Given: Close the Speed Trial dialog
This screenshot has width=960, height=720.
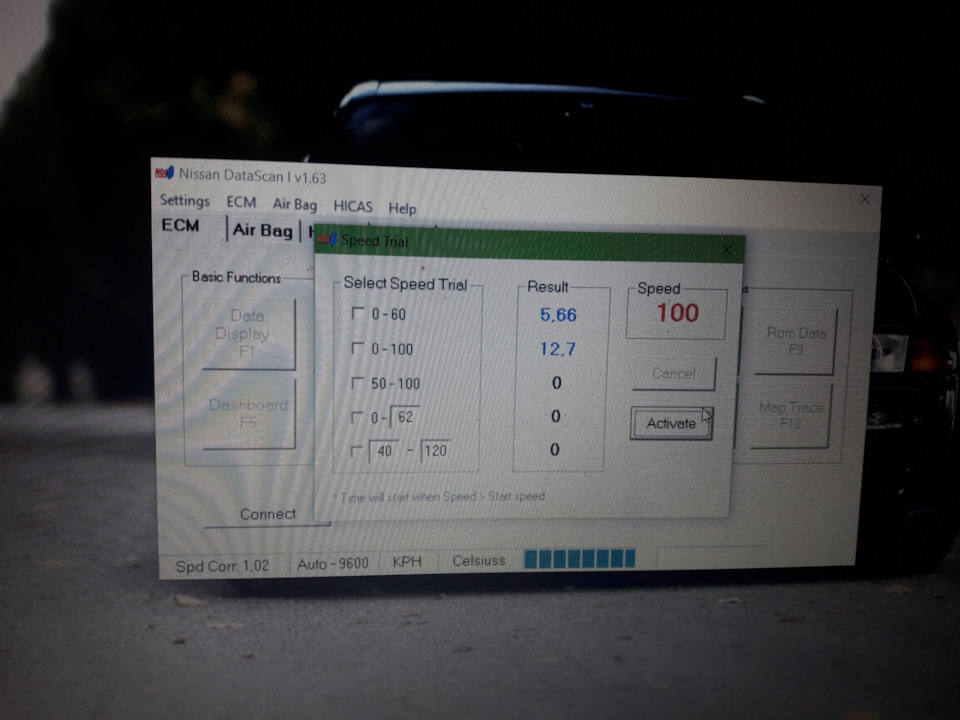Looking at the screenshot, I should tap(726, 249).
